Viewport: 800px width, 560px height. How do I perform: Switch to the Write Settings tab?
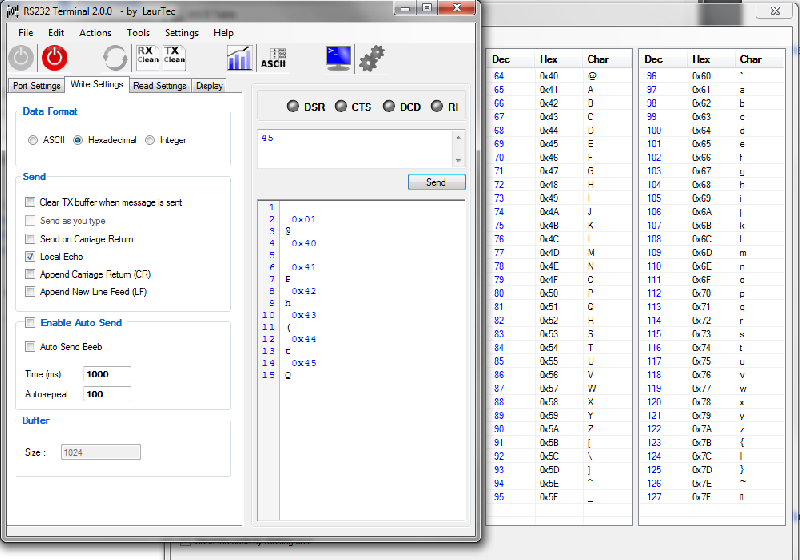[97, 84]
